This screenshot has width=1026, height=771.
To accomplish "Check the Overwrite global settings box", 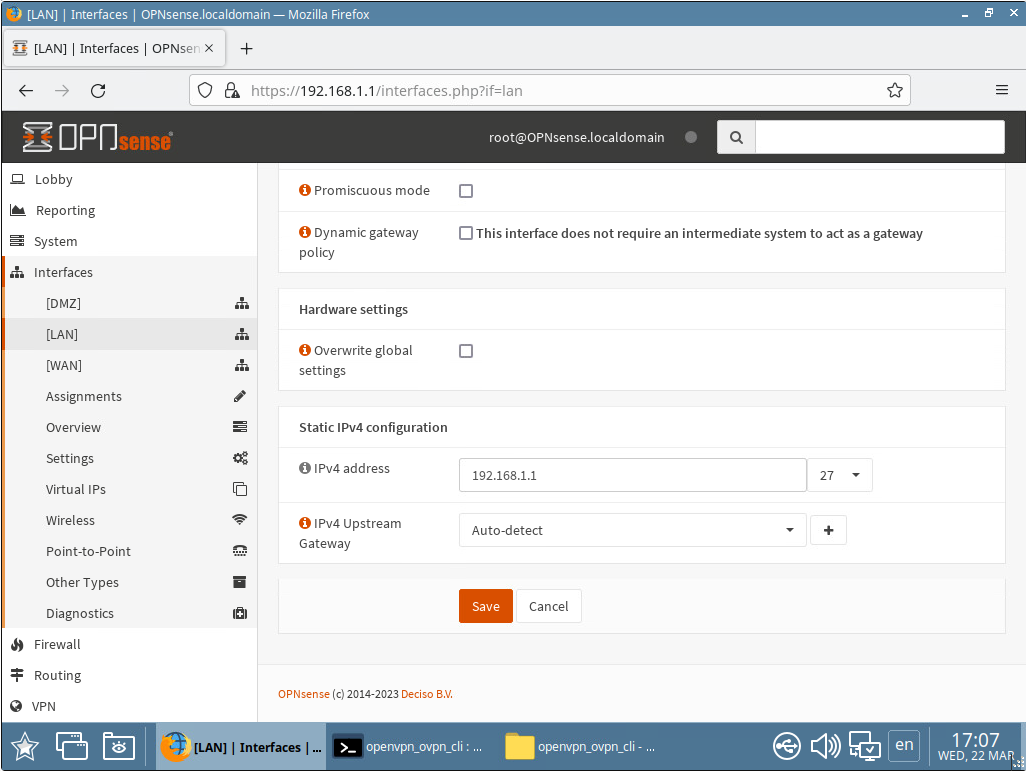I will coord(466,351).
